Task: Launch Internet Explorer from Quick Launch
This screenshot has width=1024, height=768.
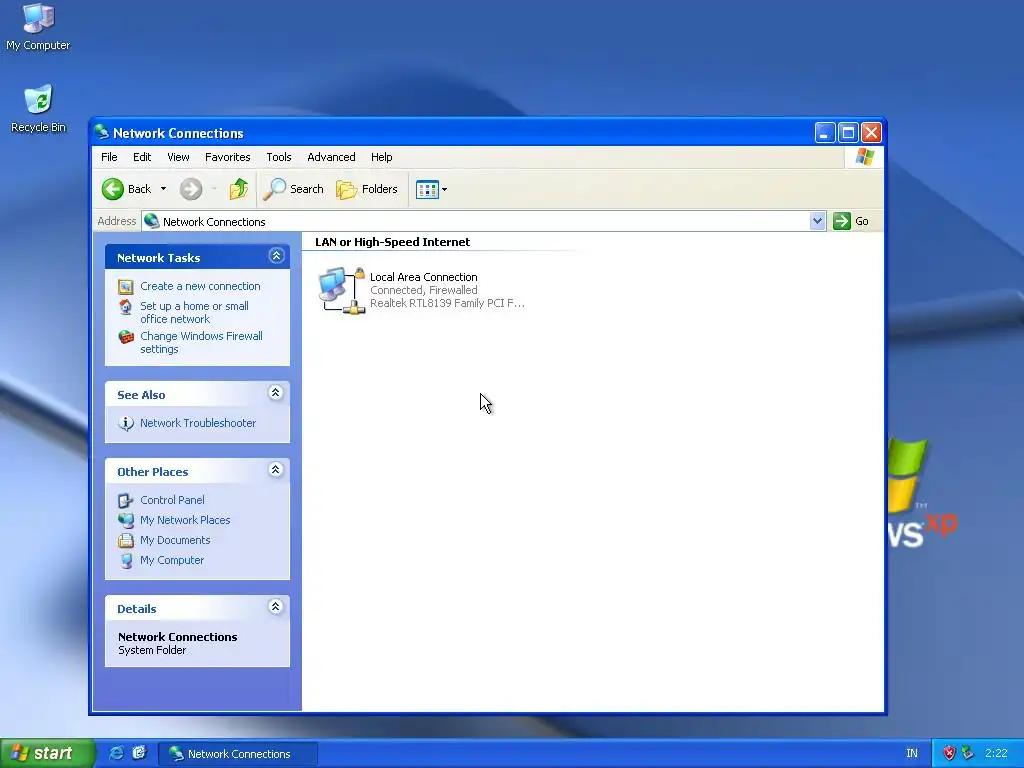Action: point(116,753)
